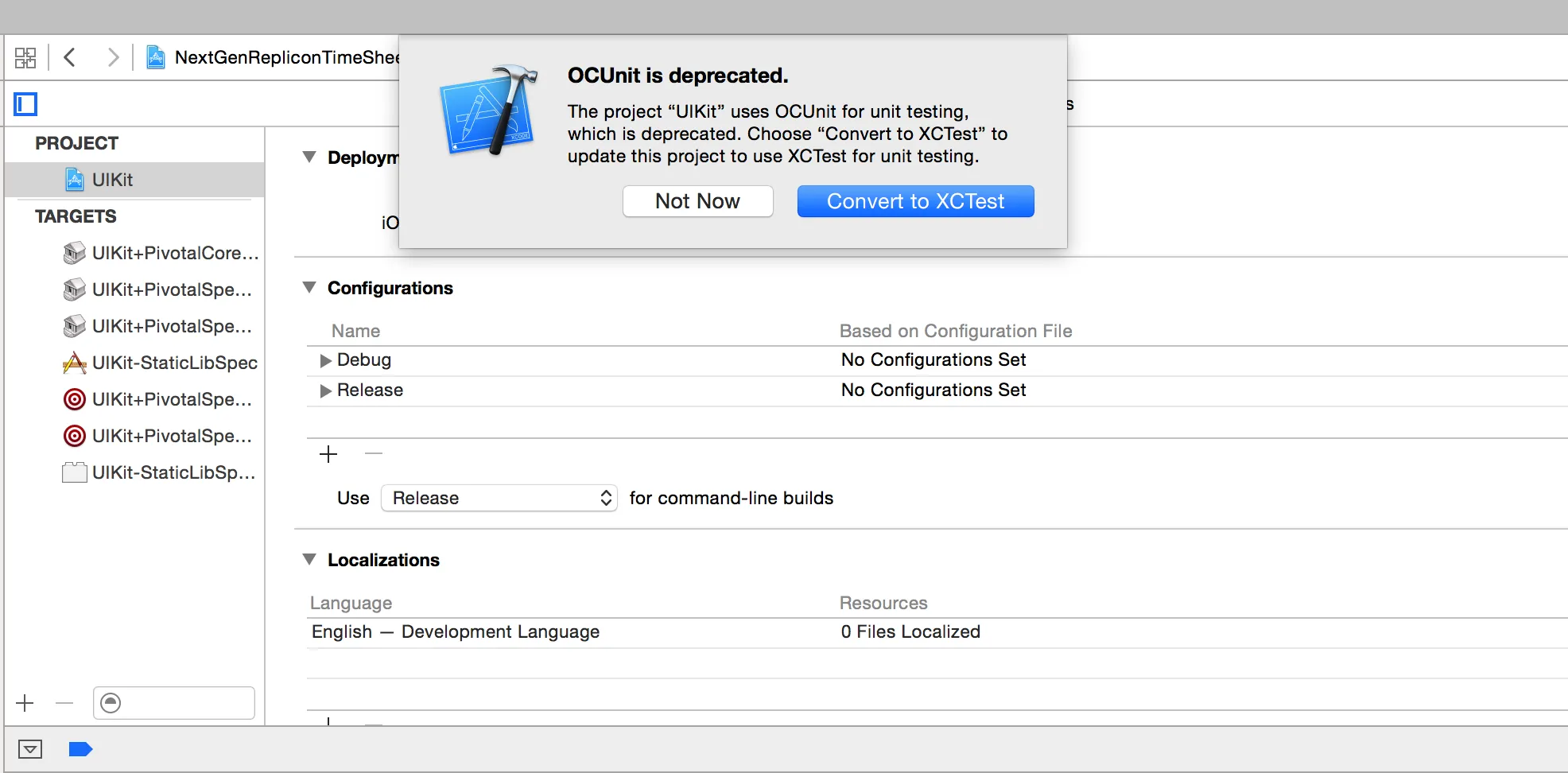This screenshot has height=773, width=1568.
Task: Click the add configuration plus icon
Action: [x=328, y=454]
